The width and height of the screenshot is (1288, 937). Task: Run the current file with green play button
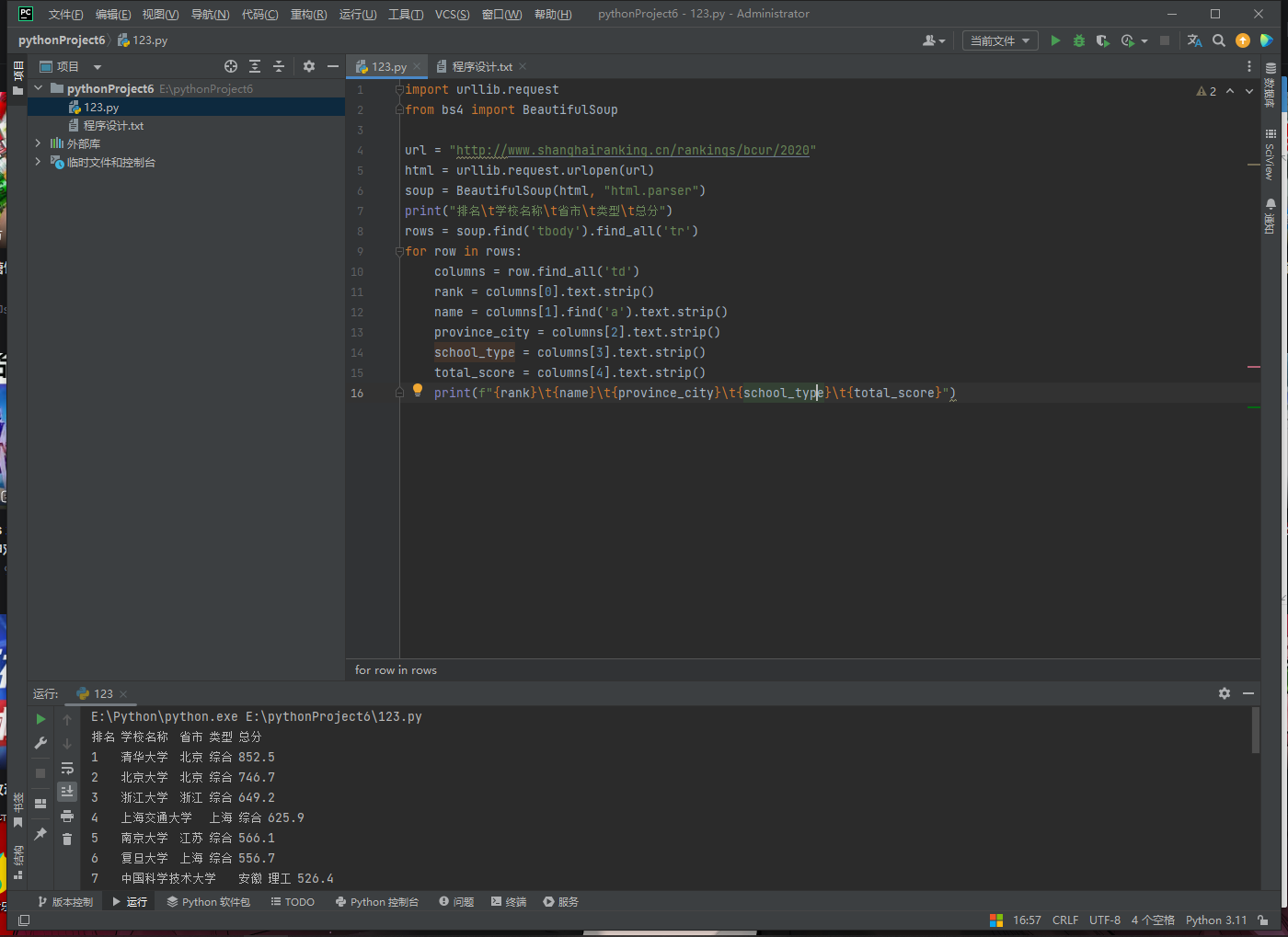1055,40
